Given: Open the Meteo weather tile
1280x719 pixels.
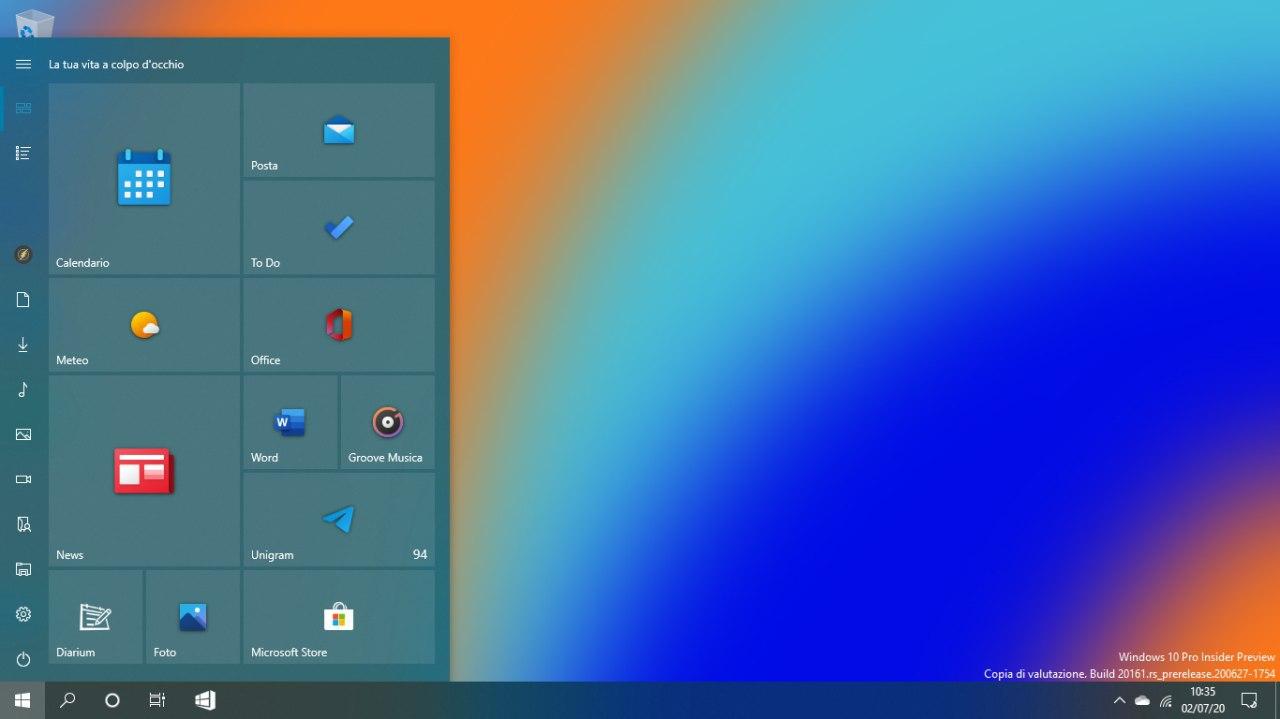Looking at the screenshot, I should pyautogui.click(x=144, y=325).
